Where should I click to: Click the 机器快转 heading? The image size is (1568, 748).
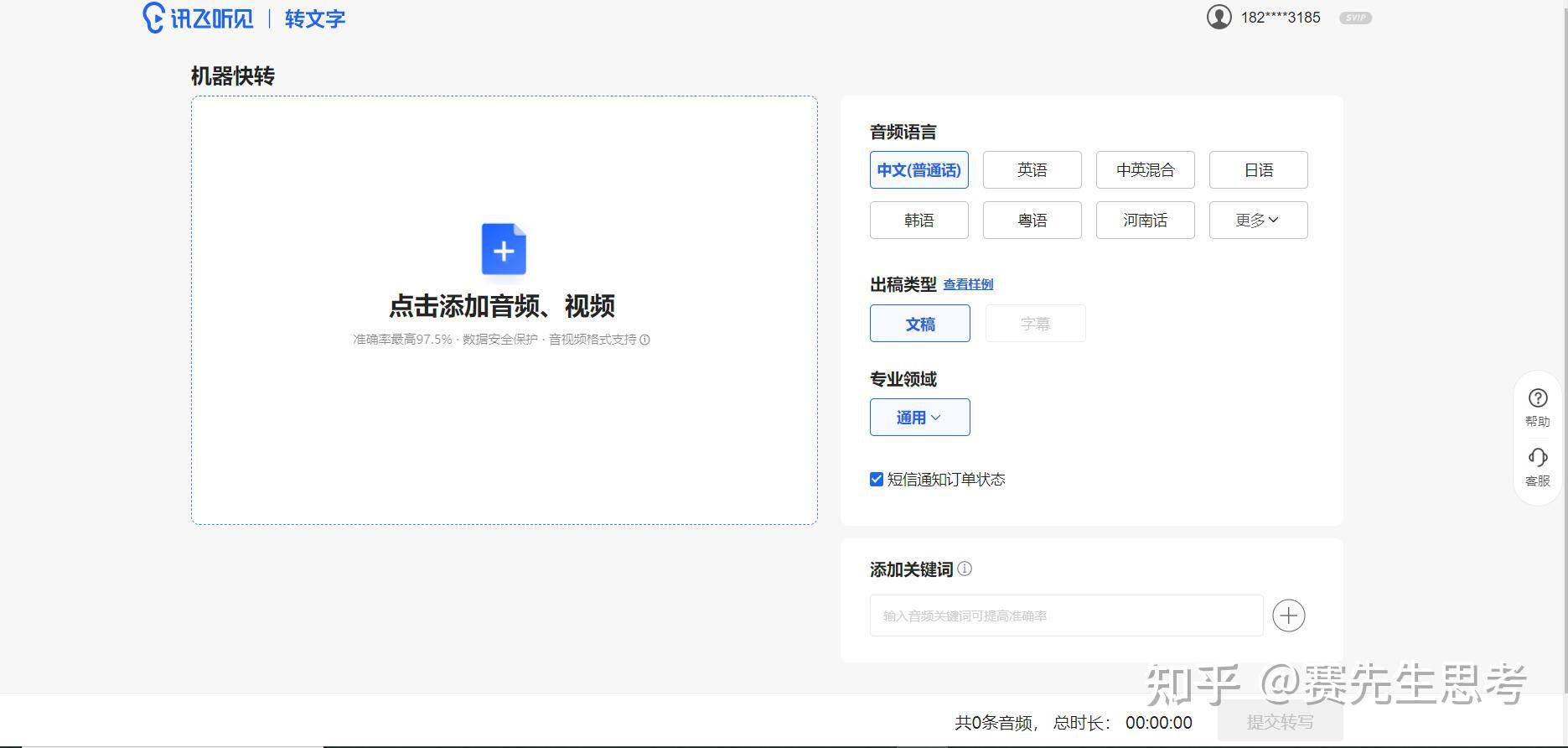click(x=233, y=76)
